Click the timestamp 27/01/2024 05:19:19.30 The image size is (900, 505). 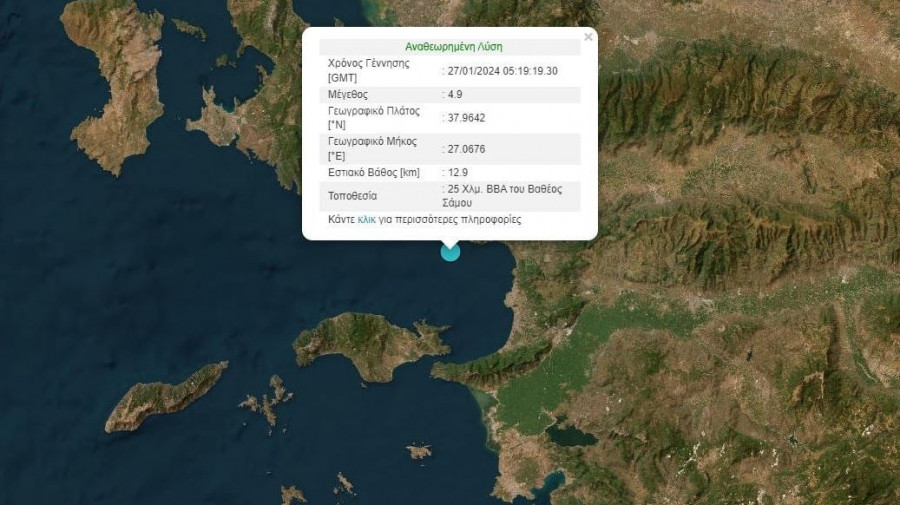point(501,71)
